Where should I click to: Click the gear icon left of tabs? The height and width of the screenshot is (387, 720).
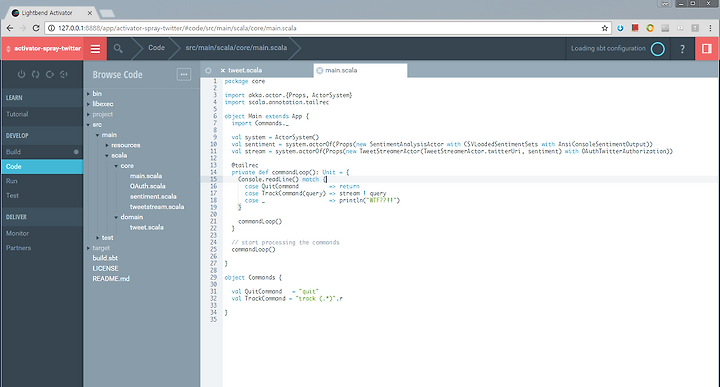208,70
